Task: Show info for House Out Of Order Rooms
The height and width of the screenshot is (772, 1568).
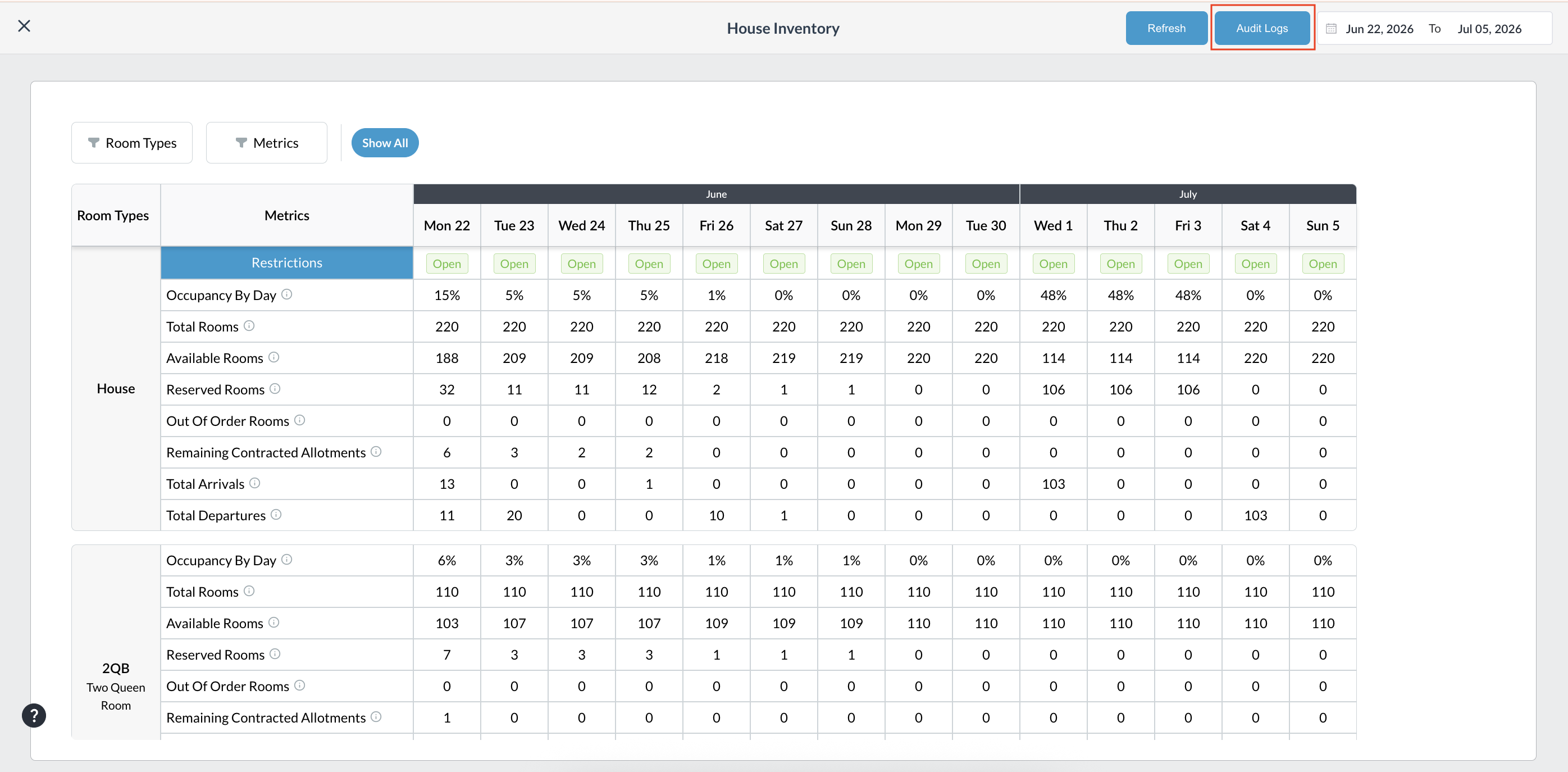Action: 299,420
